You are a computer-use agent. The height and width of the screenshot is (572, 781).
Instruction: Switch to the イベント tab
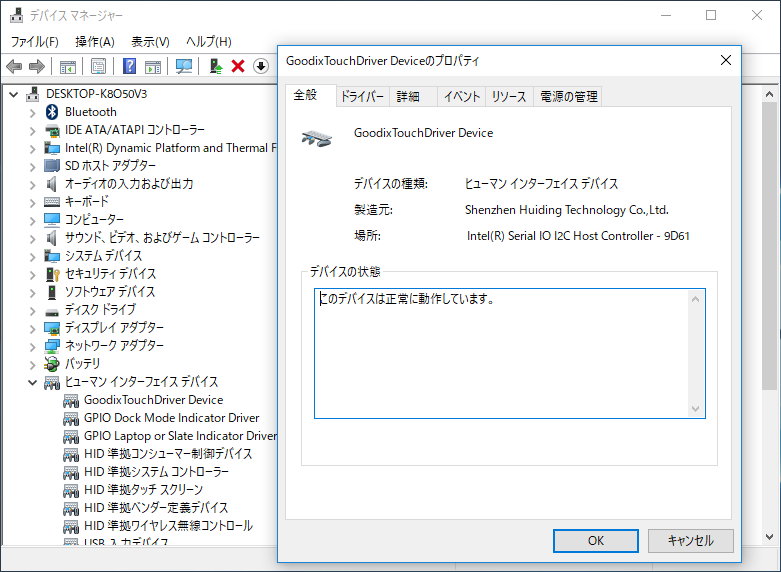tap(462, 96)
